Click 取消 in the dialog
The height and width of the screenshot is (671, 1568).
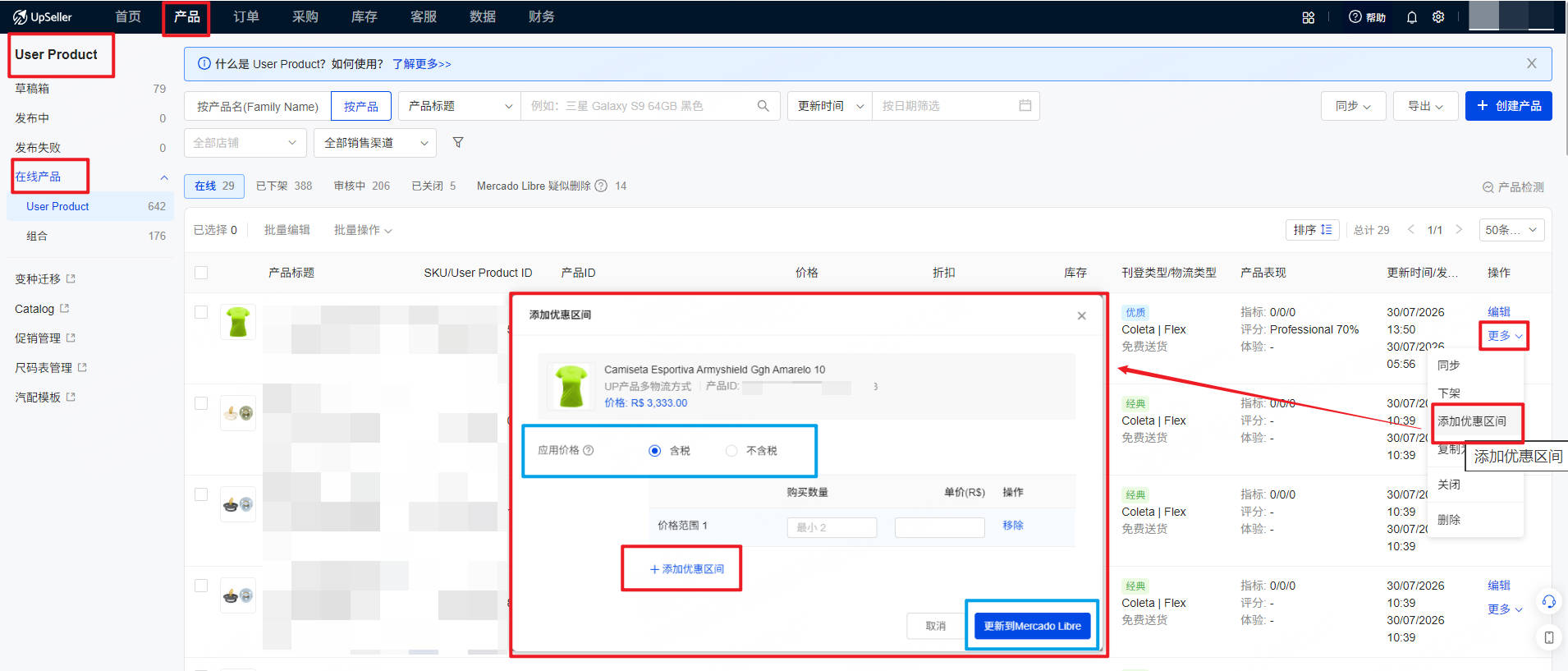click(935, 626)
